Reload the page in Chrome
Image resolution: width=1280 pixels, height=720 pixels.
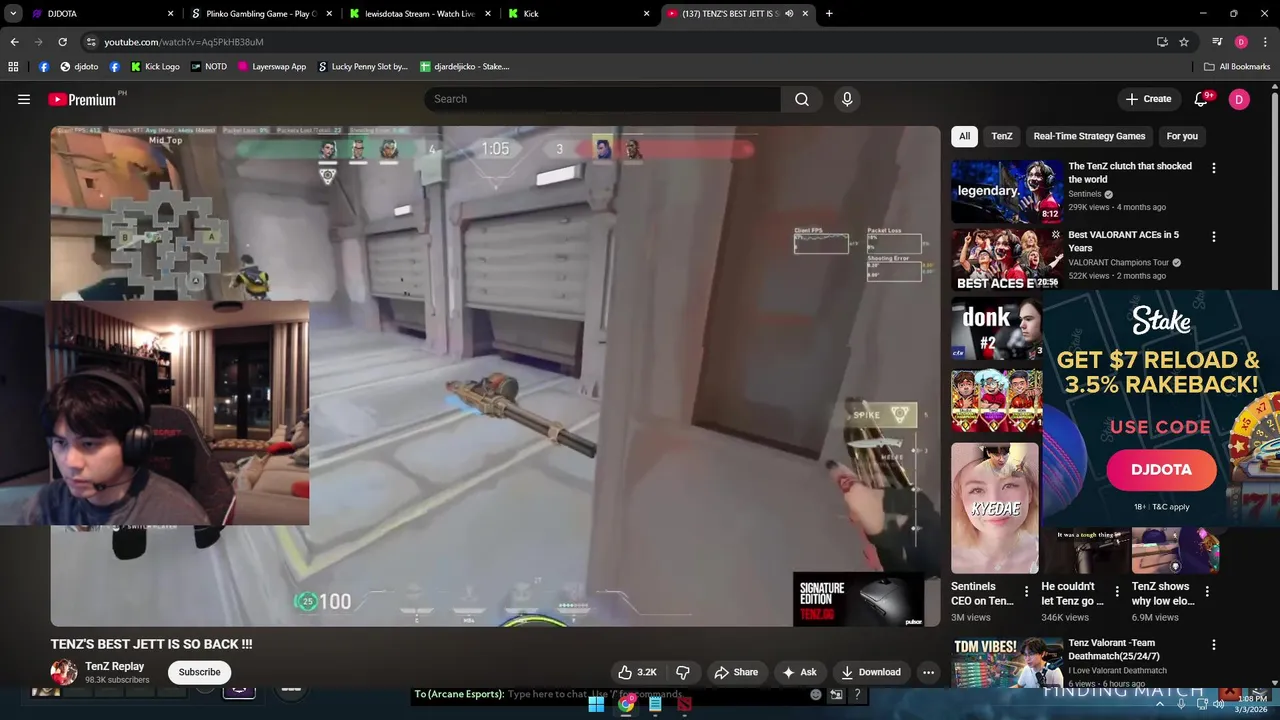pyautogui.click(x=62, y=42)
